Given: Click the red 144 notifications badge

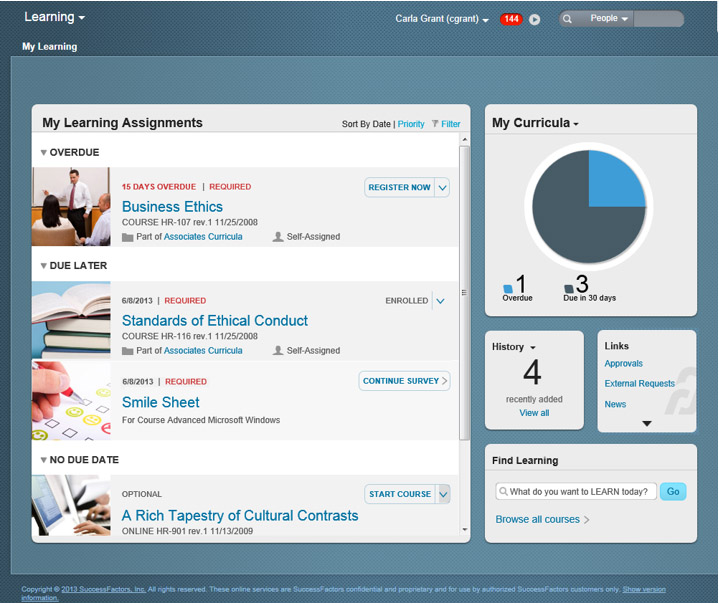Looking at the screenshot, I should coord(511,19).
